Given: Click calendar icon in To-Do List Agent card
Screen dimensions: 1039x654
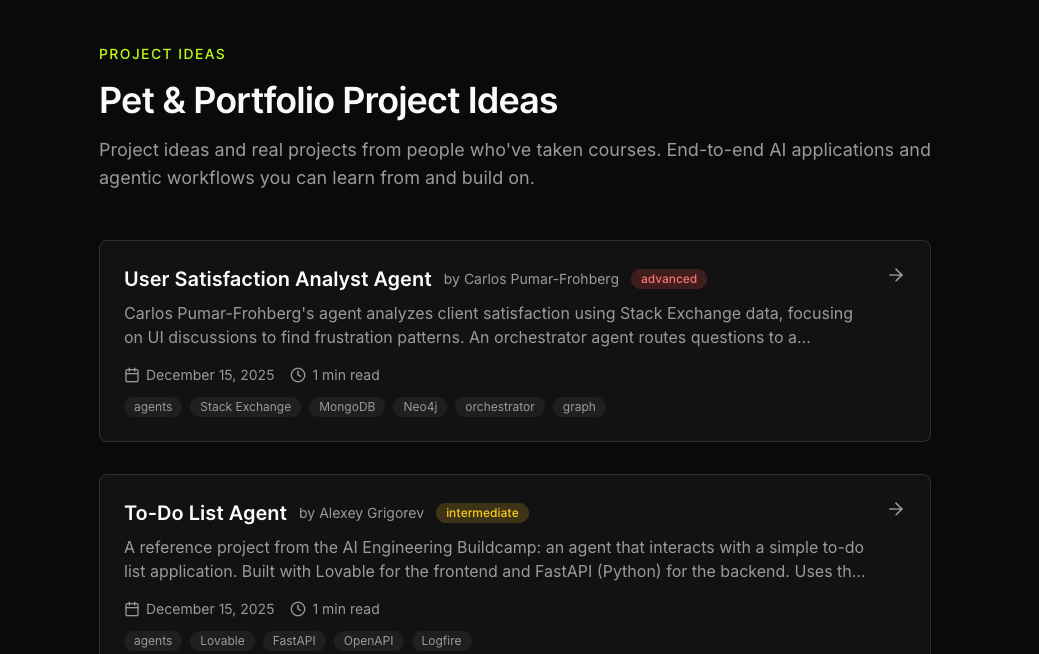Looking at the screenshot, I should pyautogui.click(x=132, y=609).
